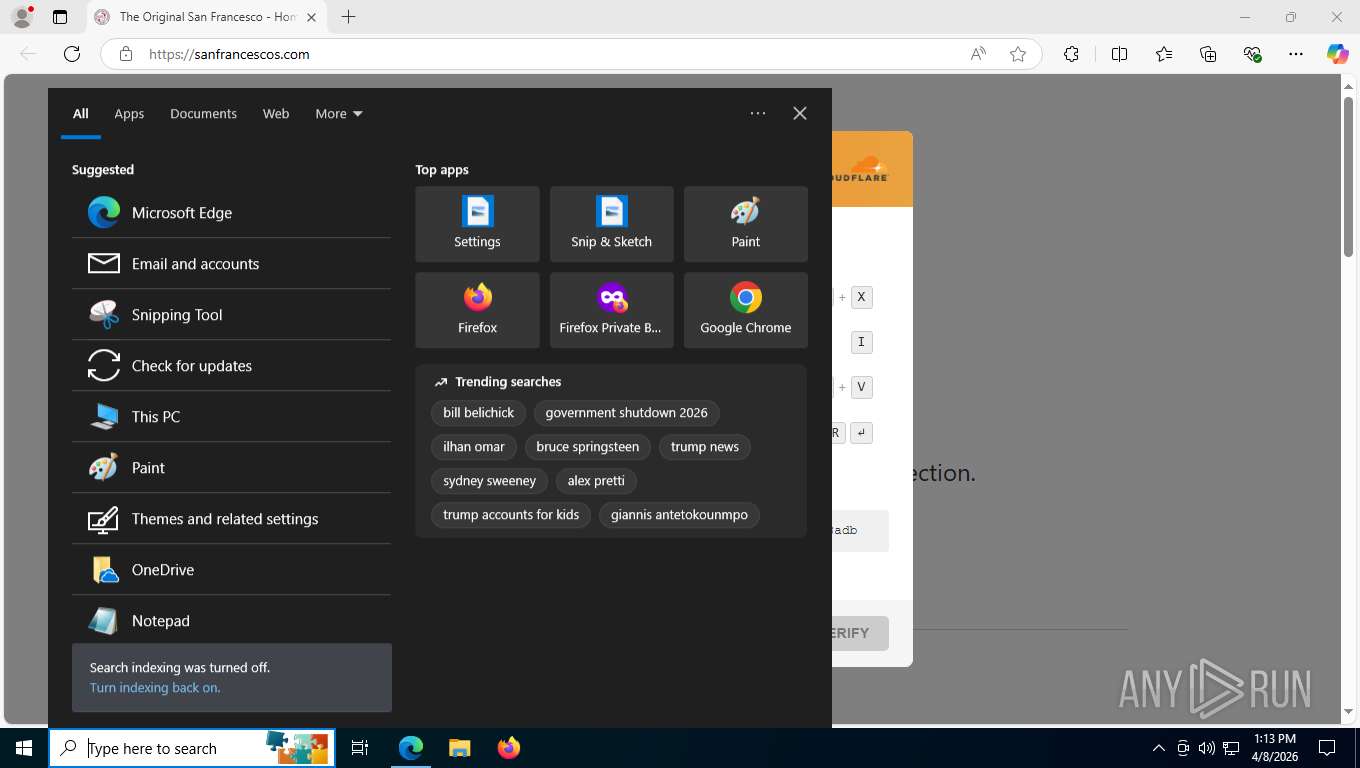
Task: Refresh the Edge page
Action: [72, 54]
